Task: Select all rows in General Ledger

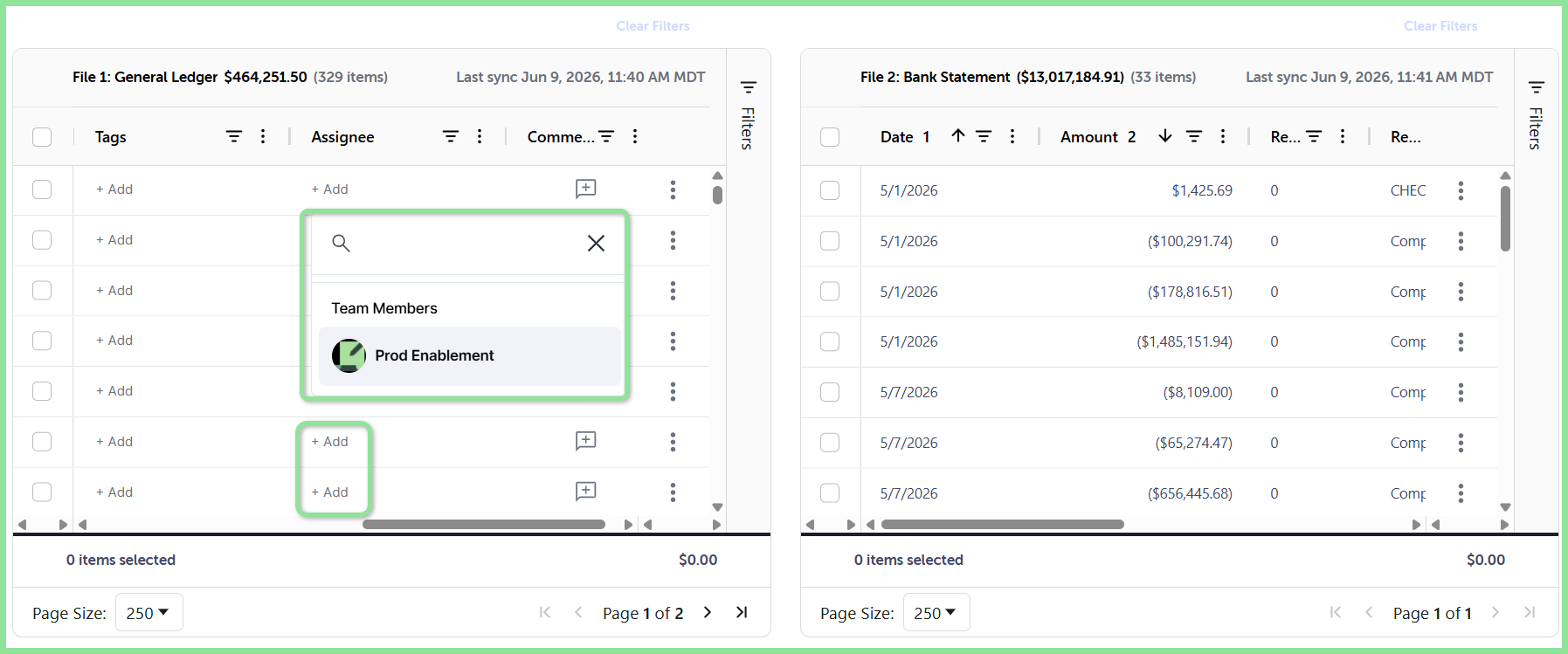Action: [x=42, y=137]
